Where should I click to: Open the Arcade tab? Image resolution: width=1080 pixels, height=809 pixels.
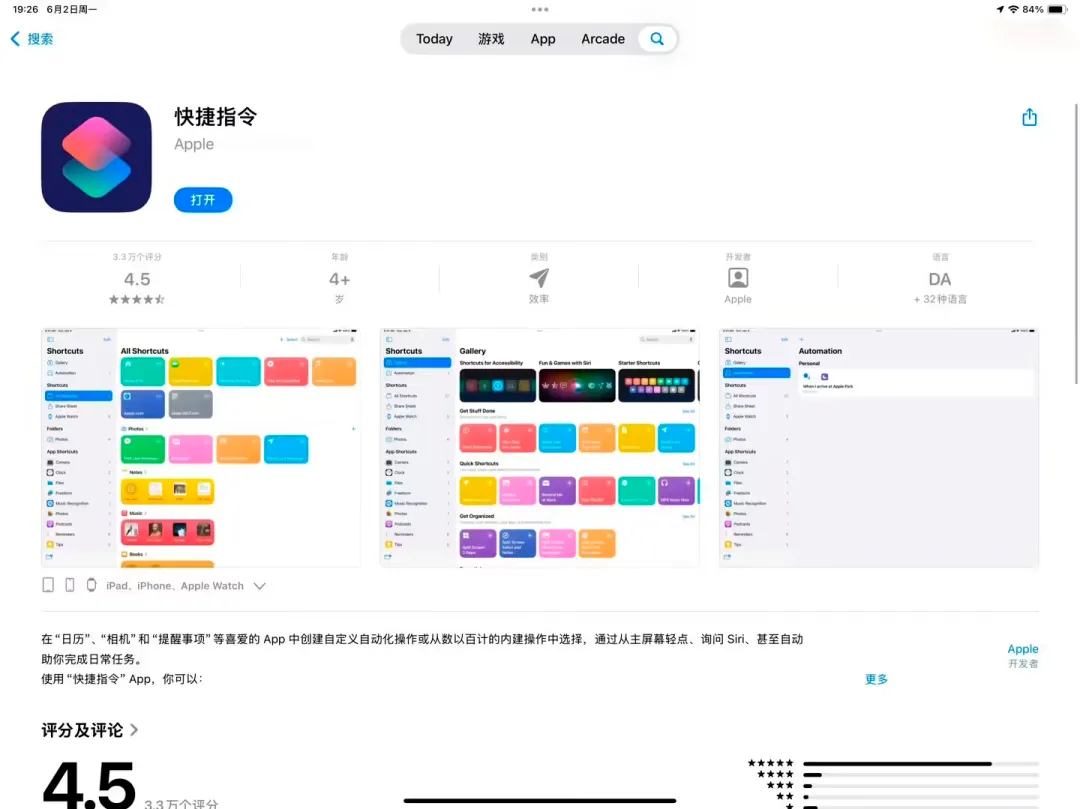point(603,39)
